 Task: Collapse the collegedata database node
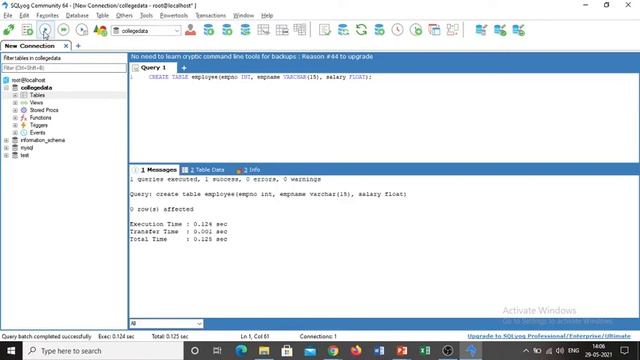[7, 88]
